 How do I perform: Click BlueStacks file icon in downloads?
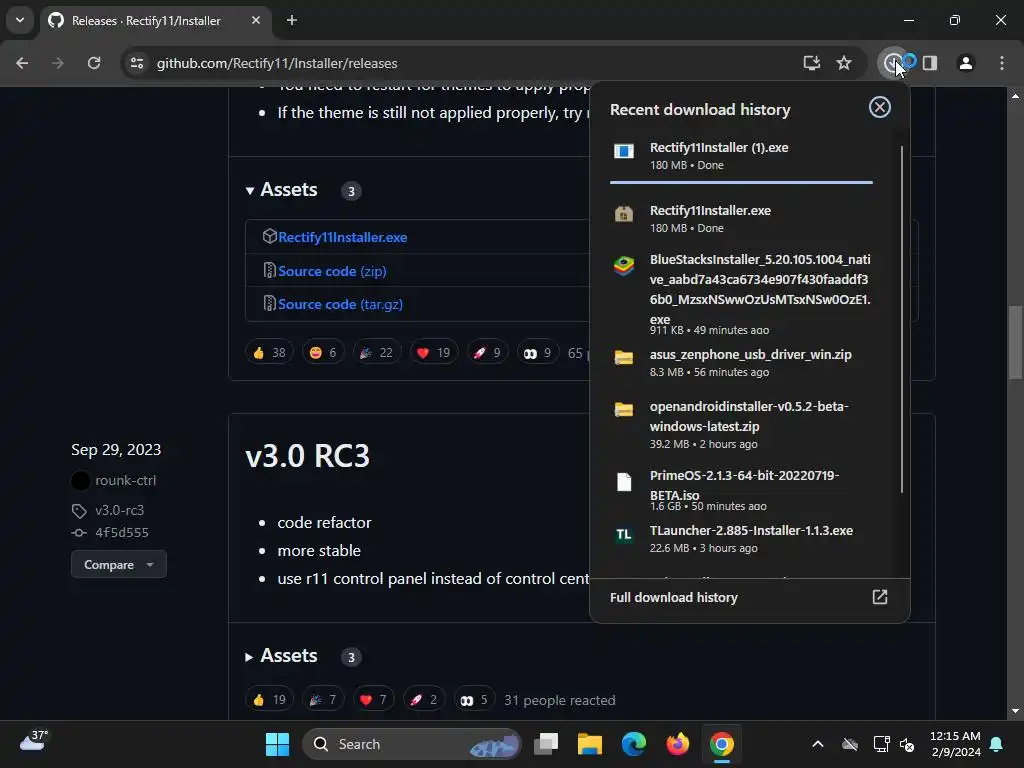pyautogui.click(x=624, y=266)
